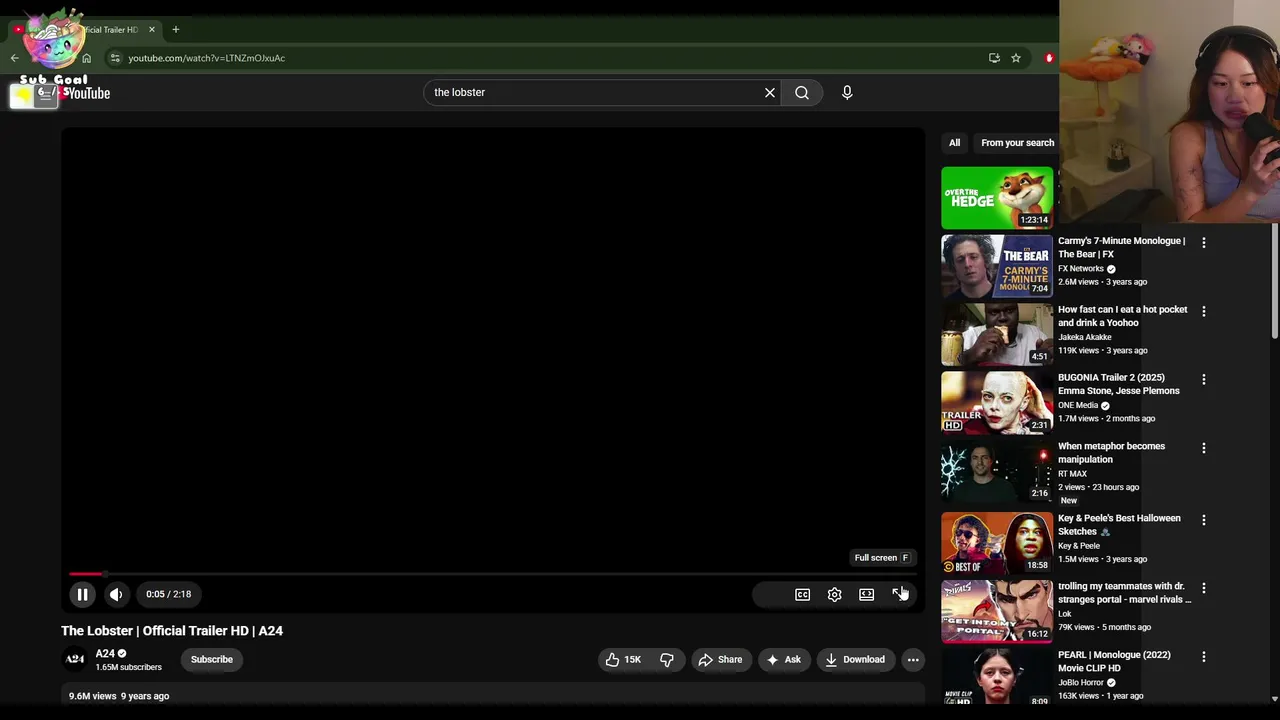The width and height of the screenshot is (1280, 720).
Task: Enter full screen mode
Action: click(899, 594)
